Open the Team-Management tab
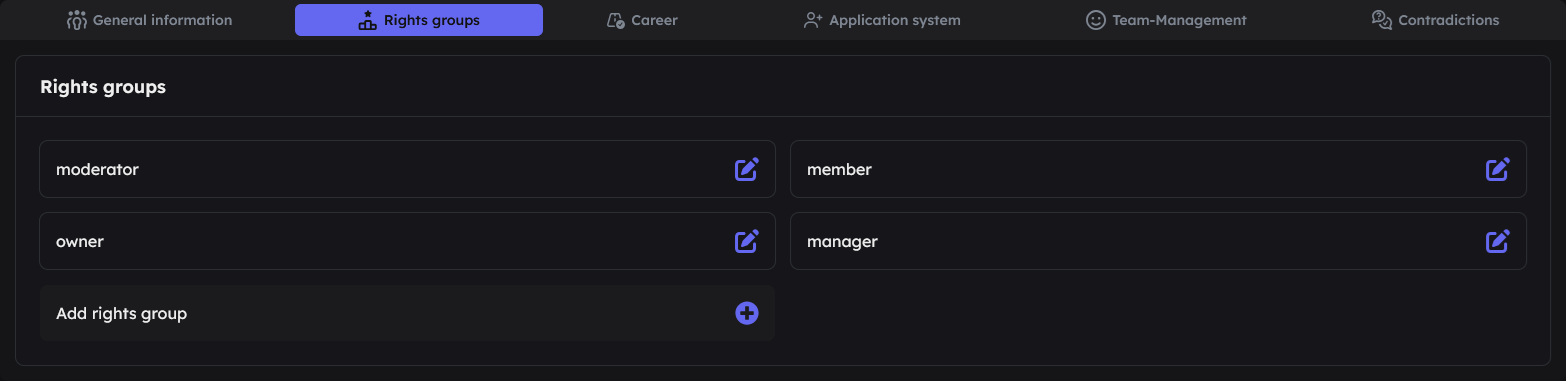Viewport: 1566px width, 381px height. pos(1166,20)
